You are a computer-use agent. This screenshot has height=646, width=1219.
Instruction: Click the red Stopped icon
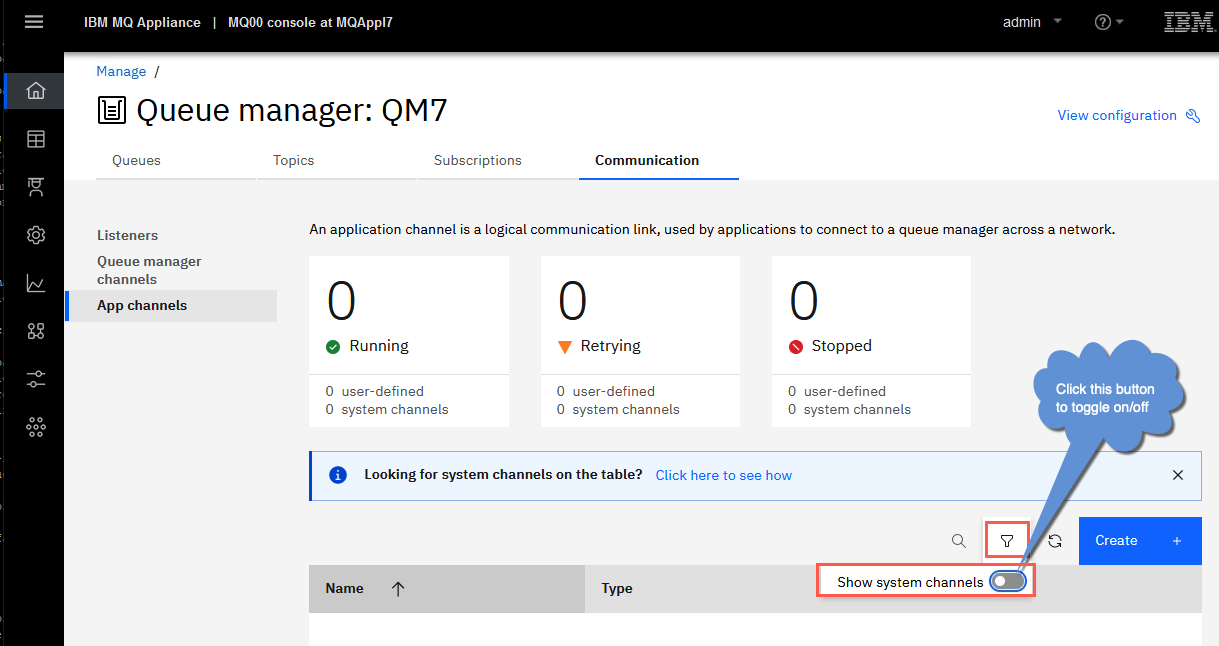[x=796, y=347]
